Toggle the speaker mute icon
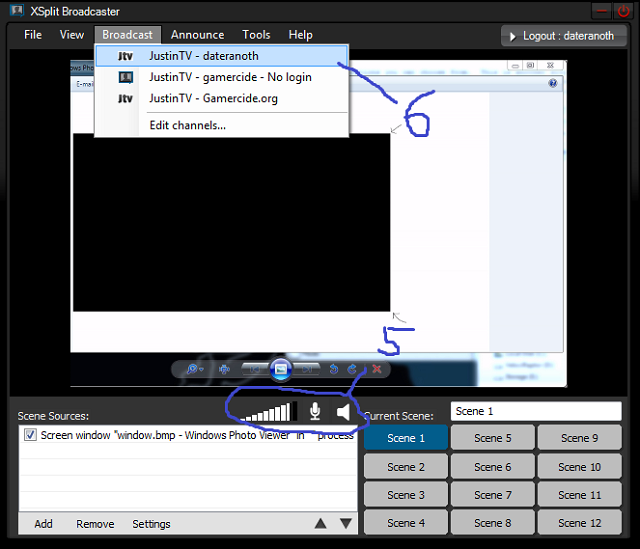Image resolution: width=640 pixels, height=549 pixels. point(343,412)
